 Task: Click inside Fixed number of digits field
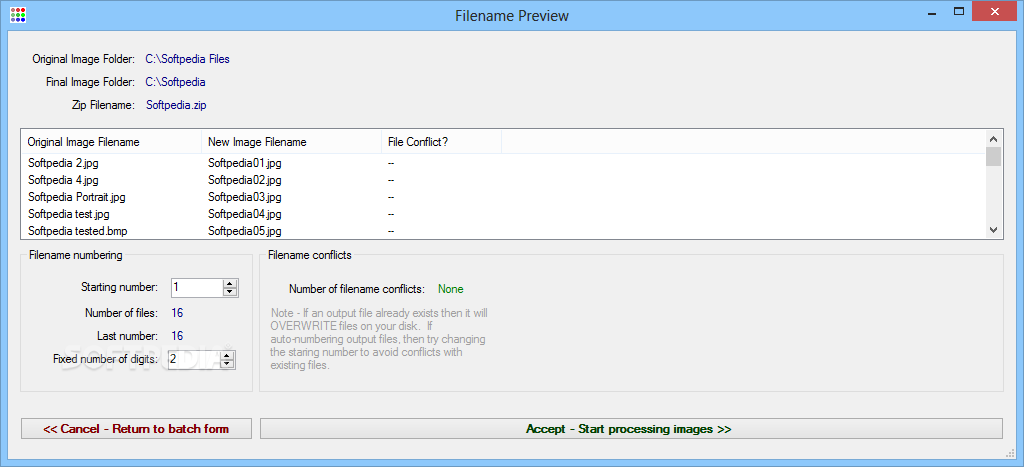(x=195, y=360)
